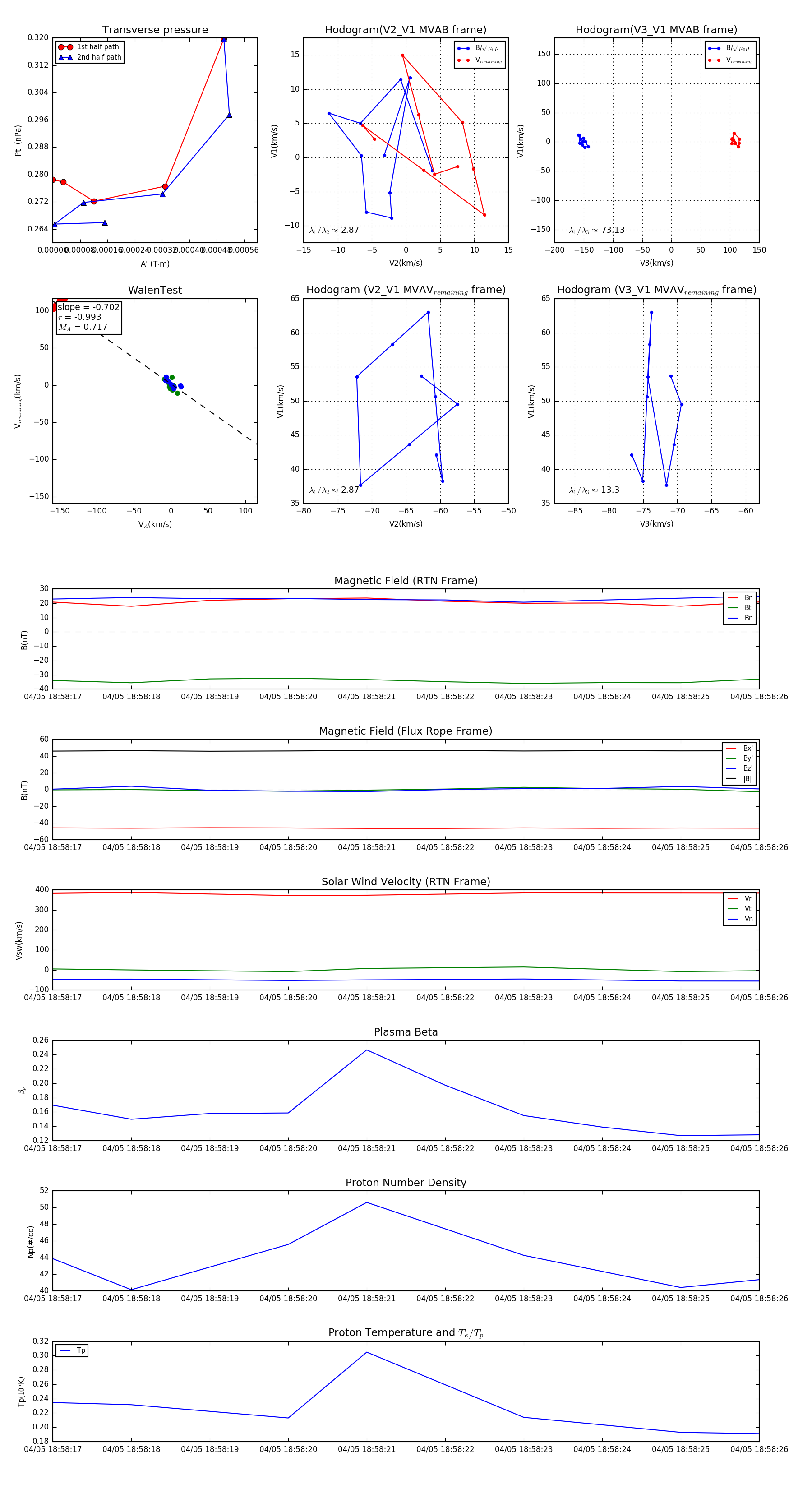Viewport: 812px width, 1489px height.
Task: Click the B/√μ0ρ legend entry in V3_V1 MVAB hodogram
Action: point(730,49)
